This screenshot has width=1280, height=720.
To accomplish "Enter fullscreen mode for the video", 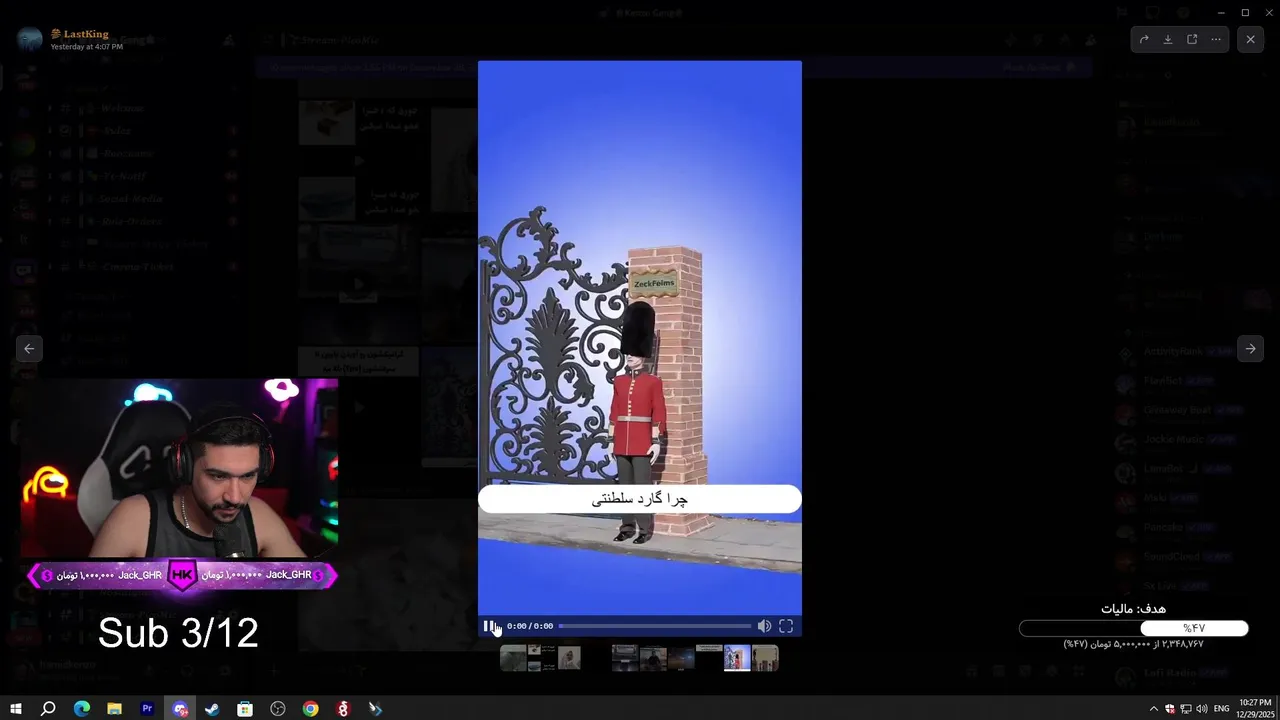I will [x=786, y=626].
